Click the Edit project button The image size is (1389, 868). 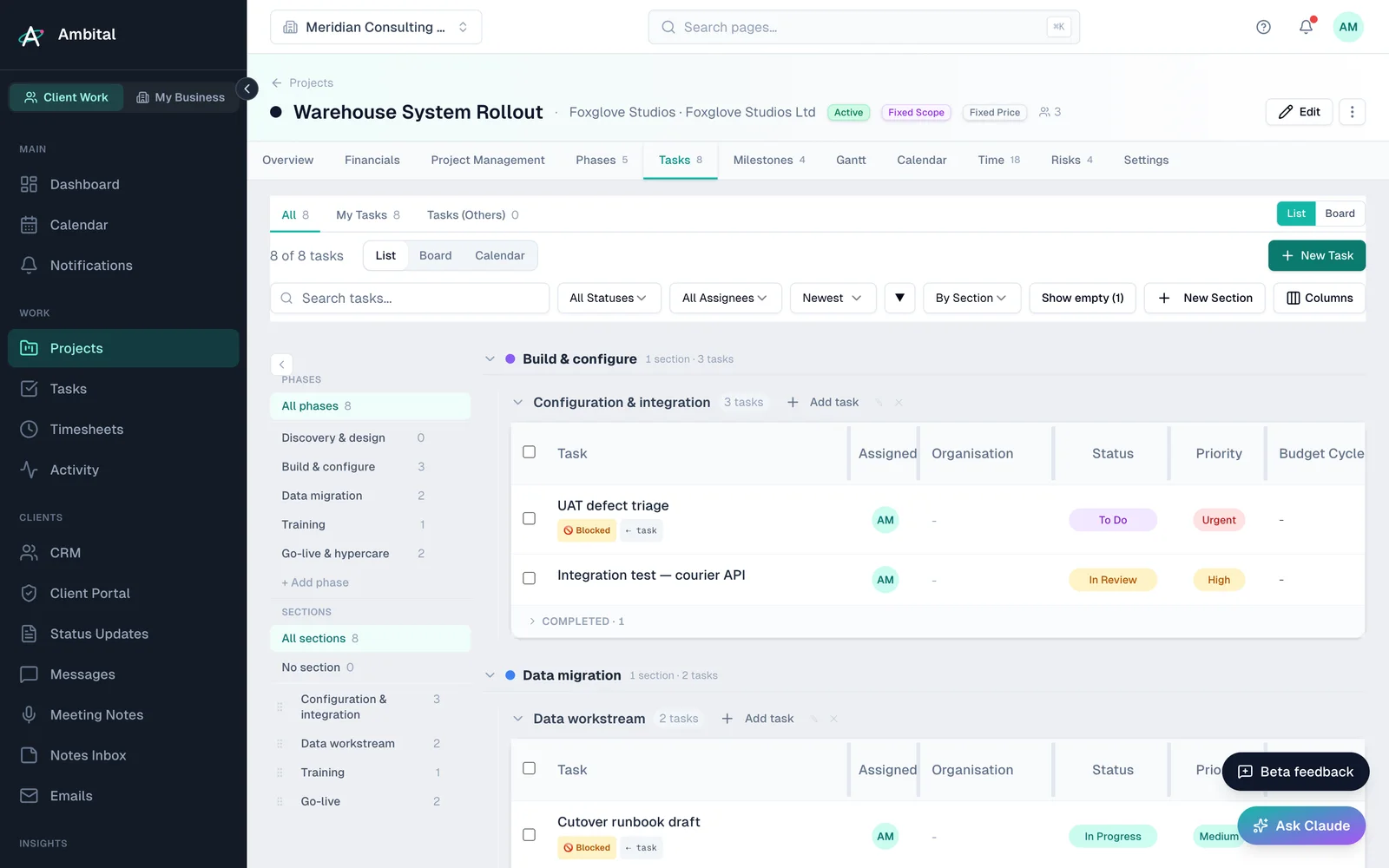click(x=1299, y=112)
